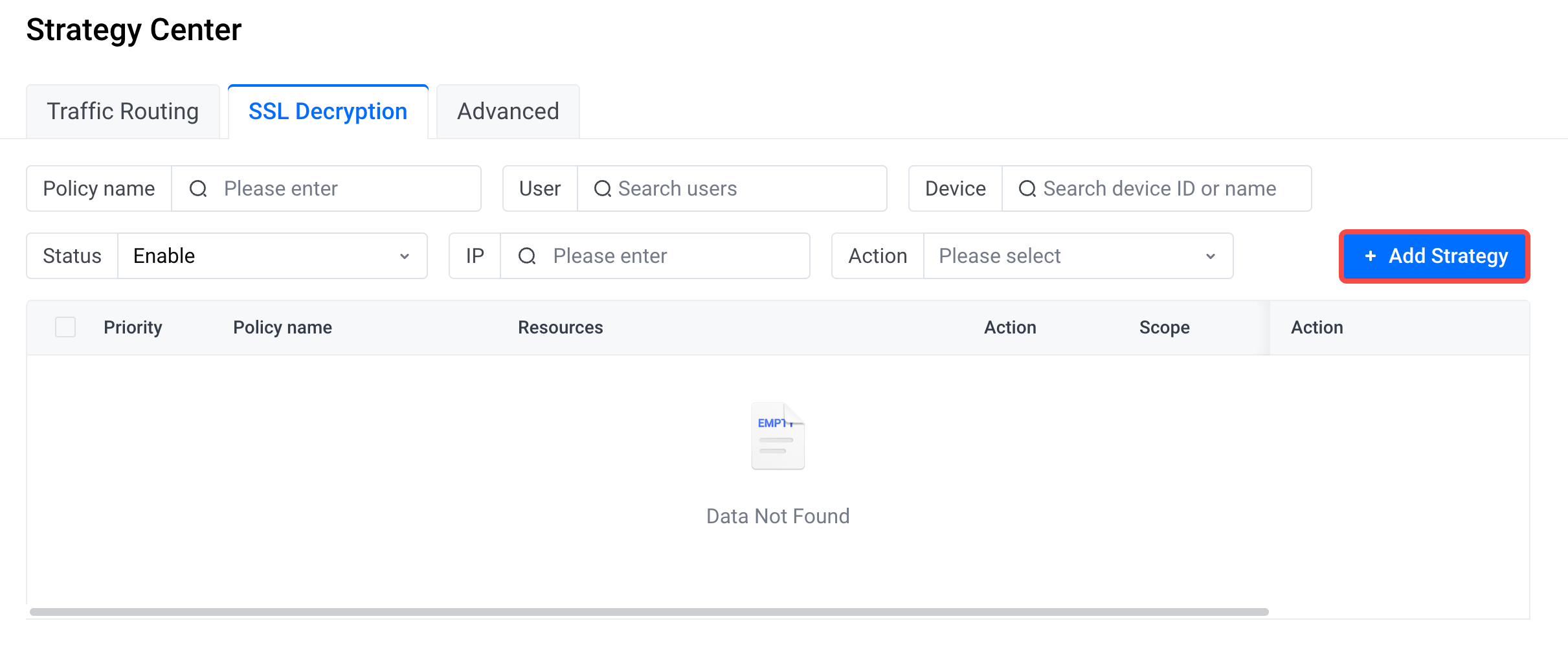Click the Priority column header

click(133, 327)
